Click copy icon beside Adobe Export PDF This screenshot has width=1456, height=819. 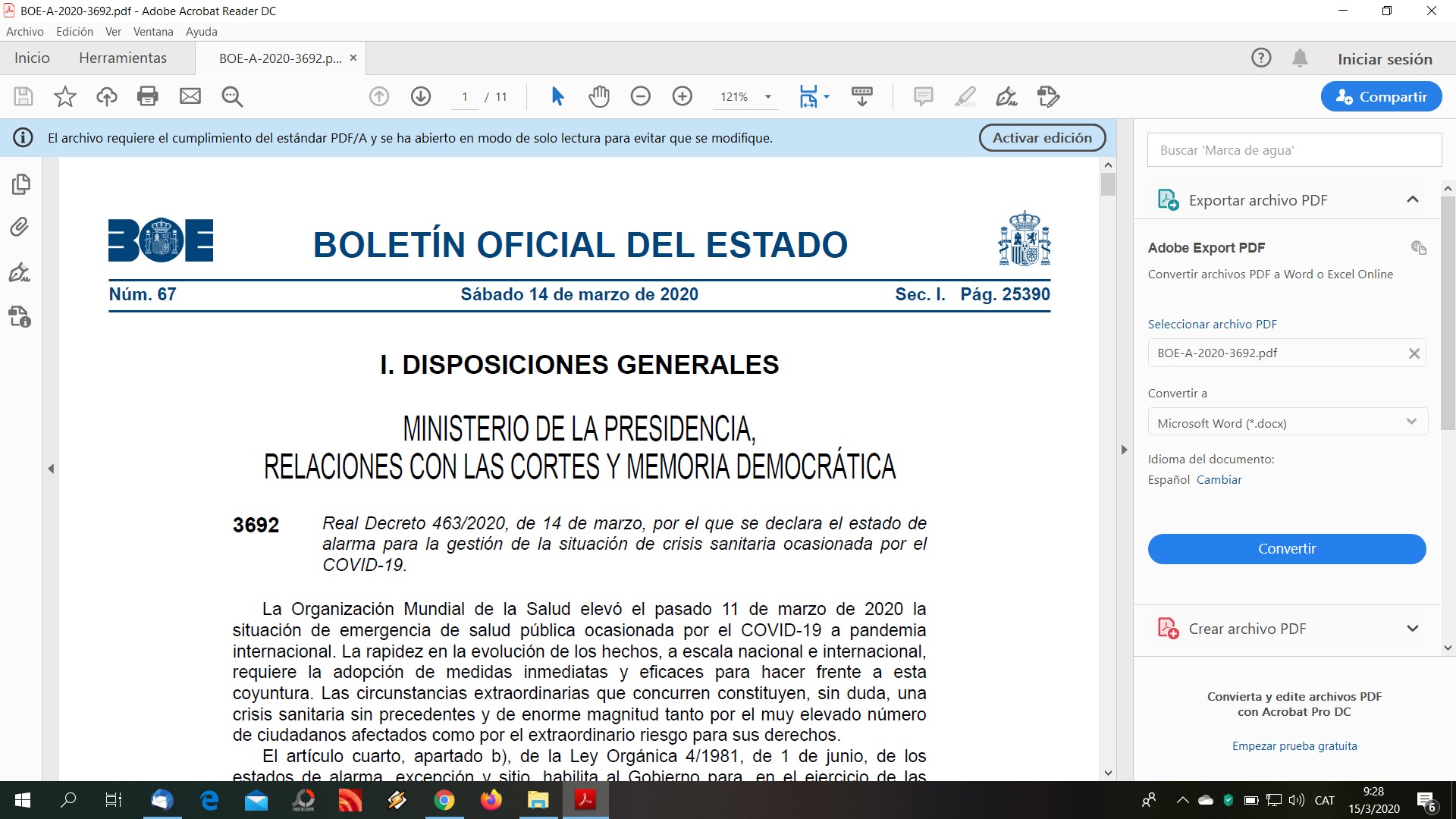click(x=1418, y=248)
